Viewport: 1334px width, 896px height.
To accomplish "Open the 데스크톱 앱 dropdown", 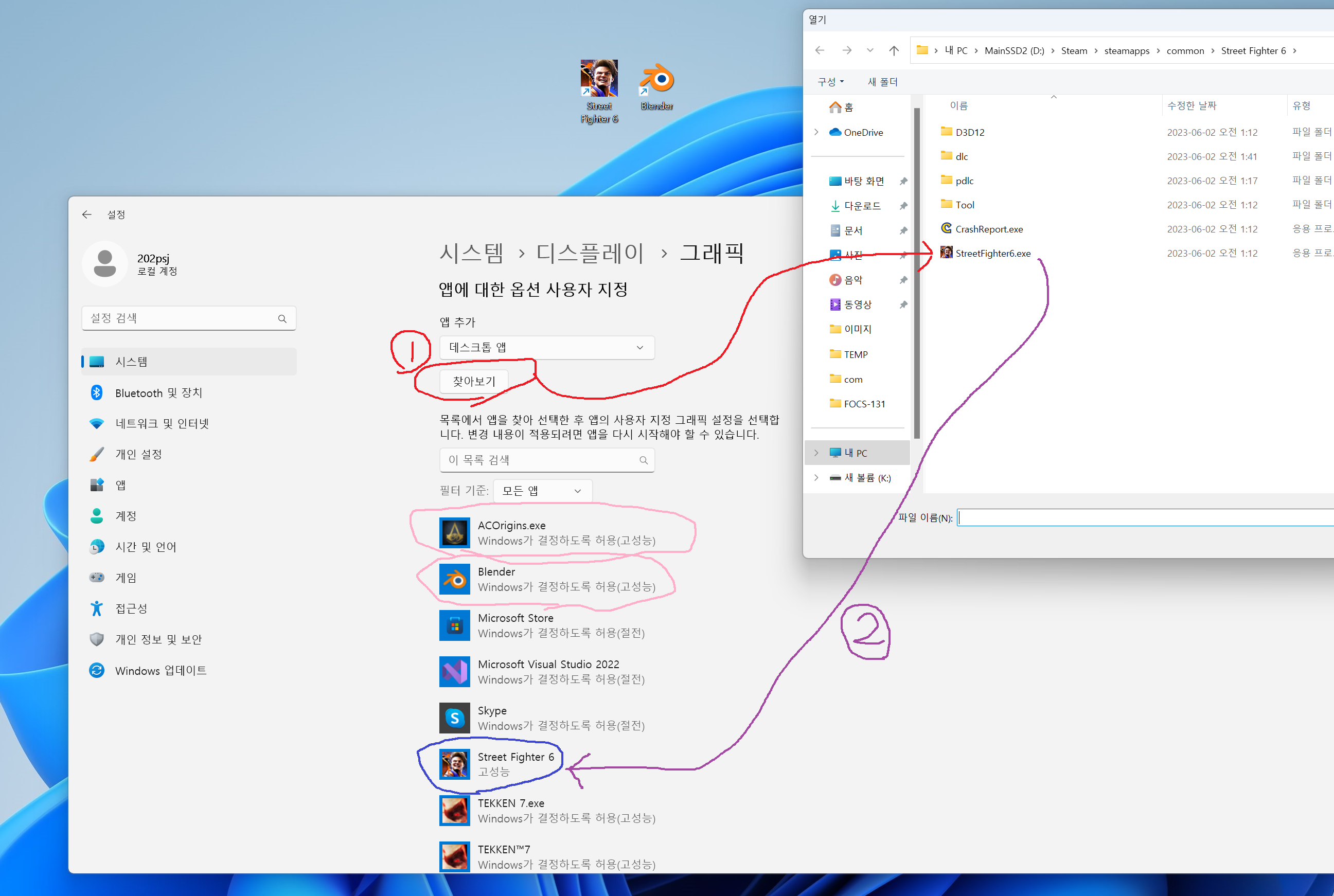I will [x=546, y=347].
